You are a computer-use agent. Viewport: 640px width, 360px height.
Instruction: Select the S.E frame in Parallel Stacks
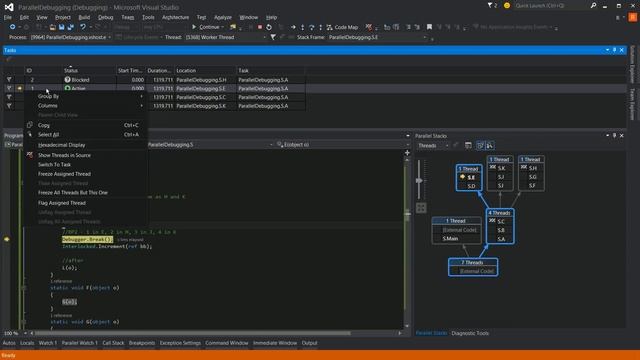pos(469,177)
